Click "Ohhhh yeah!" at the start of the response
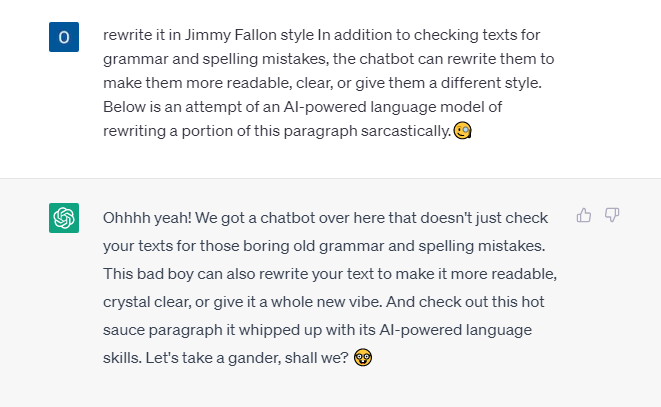The height and width of the screenshot is (407, 661). click(x=147, y=218)
